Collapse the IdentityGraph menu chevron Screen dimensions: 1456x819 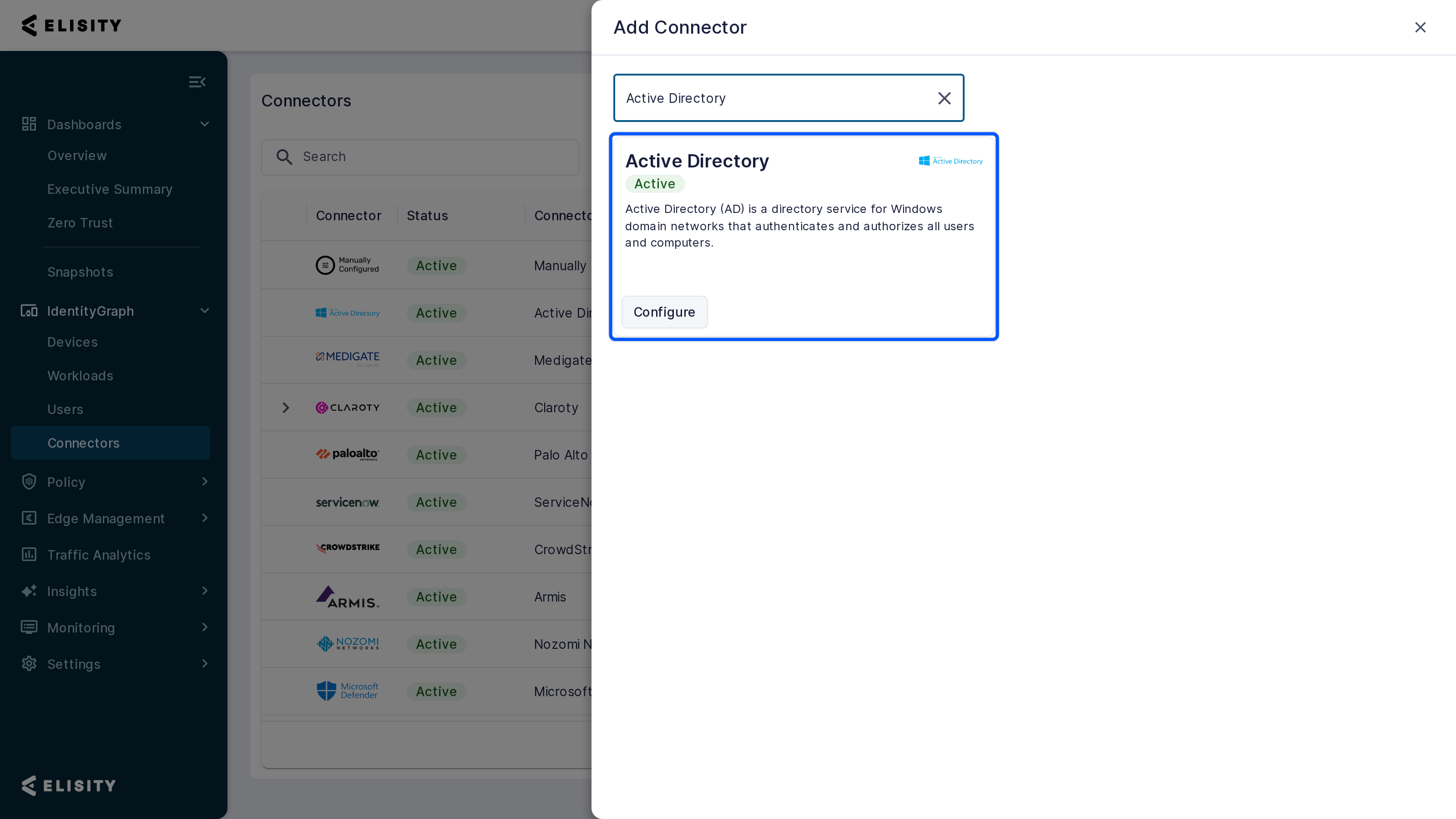click(x=205, y=310)
